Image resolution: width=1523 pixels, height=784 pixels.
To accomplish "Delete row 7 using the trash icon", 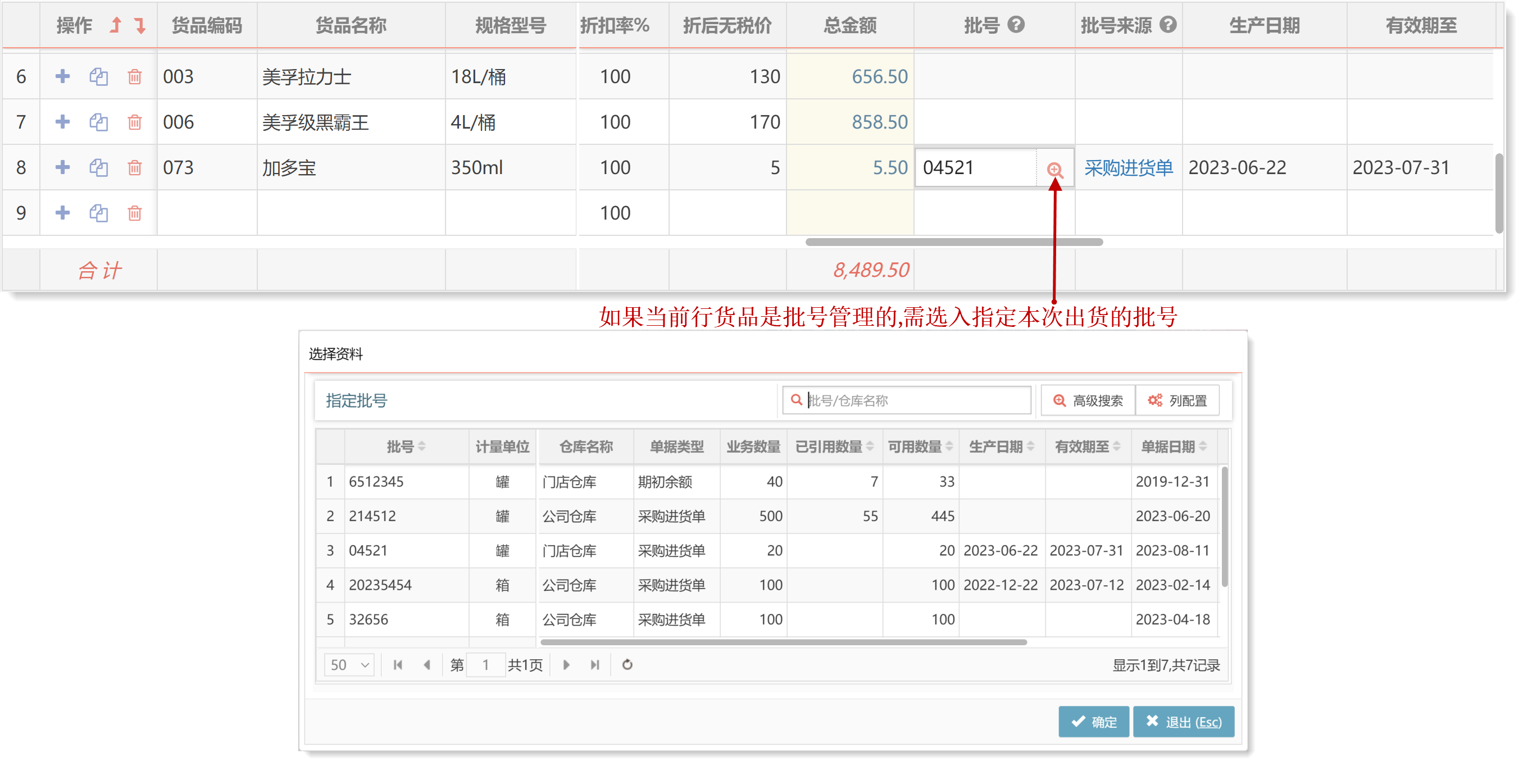I will (134, 122).
